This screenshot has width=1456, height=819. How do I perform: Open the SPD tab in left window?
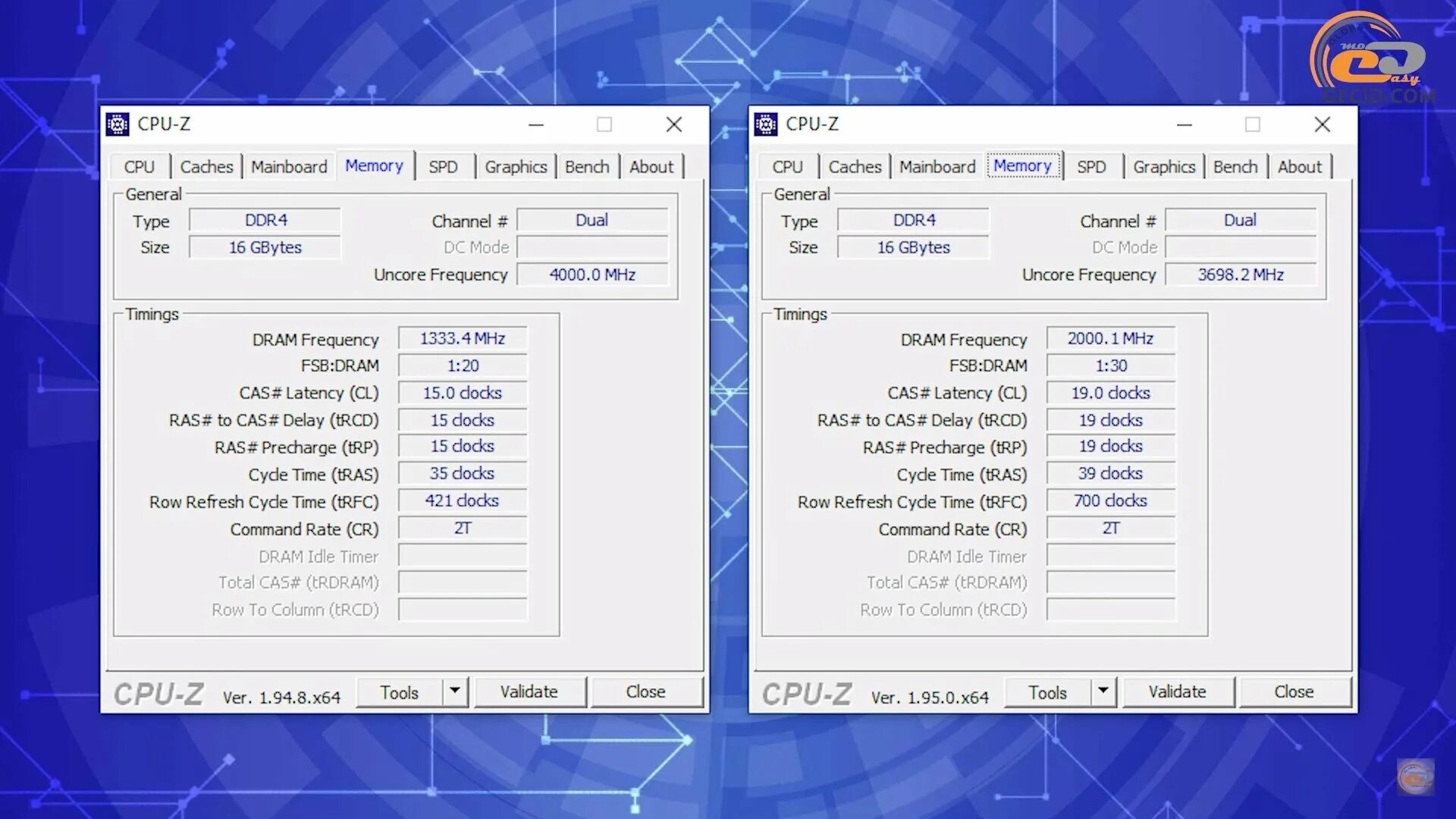443,167
